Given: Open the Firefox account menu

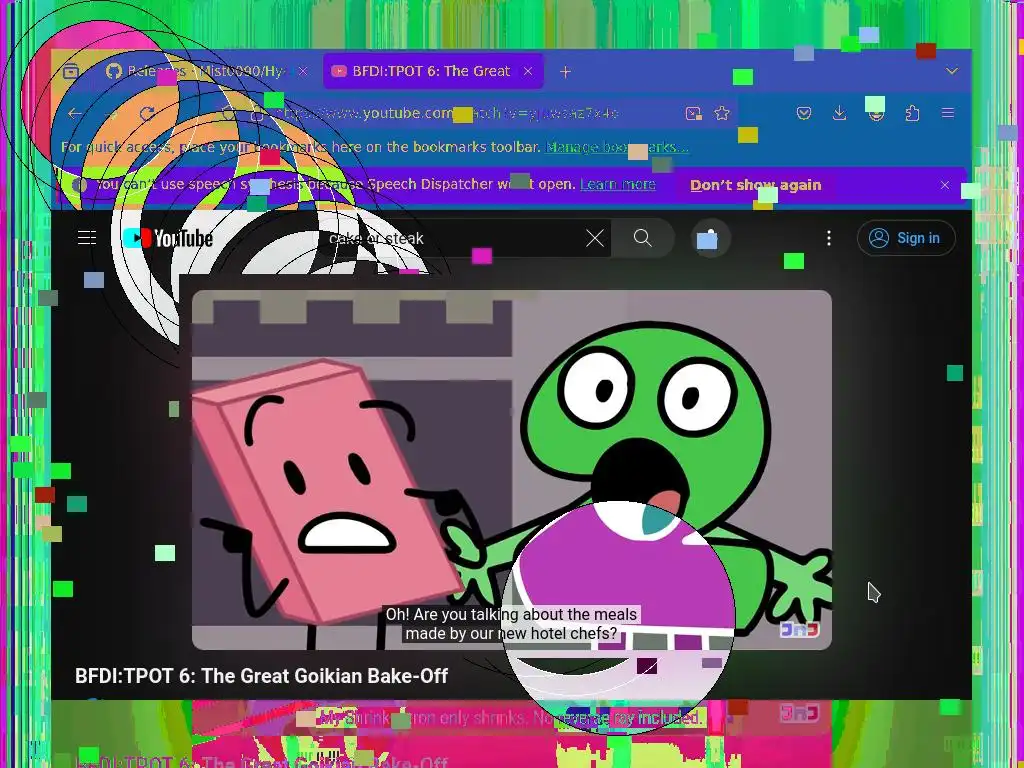Looking at the screenshot, I should tap(876, 114).
